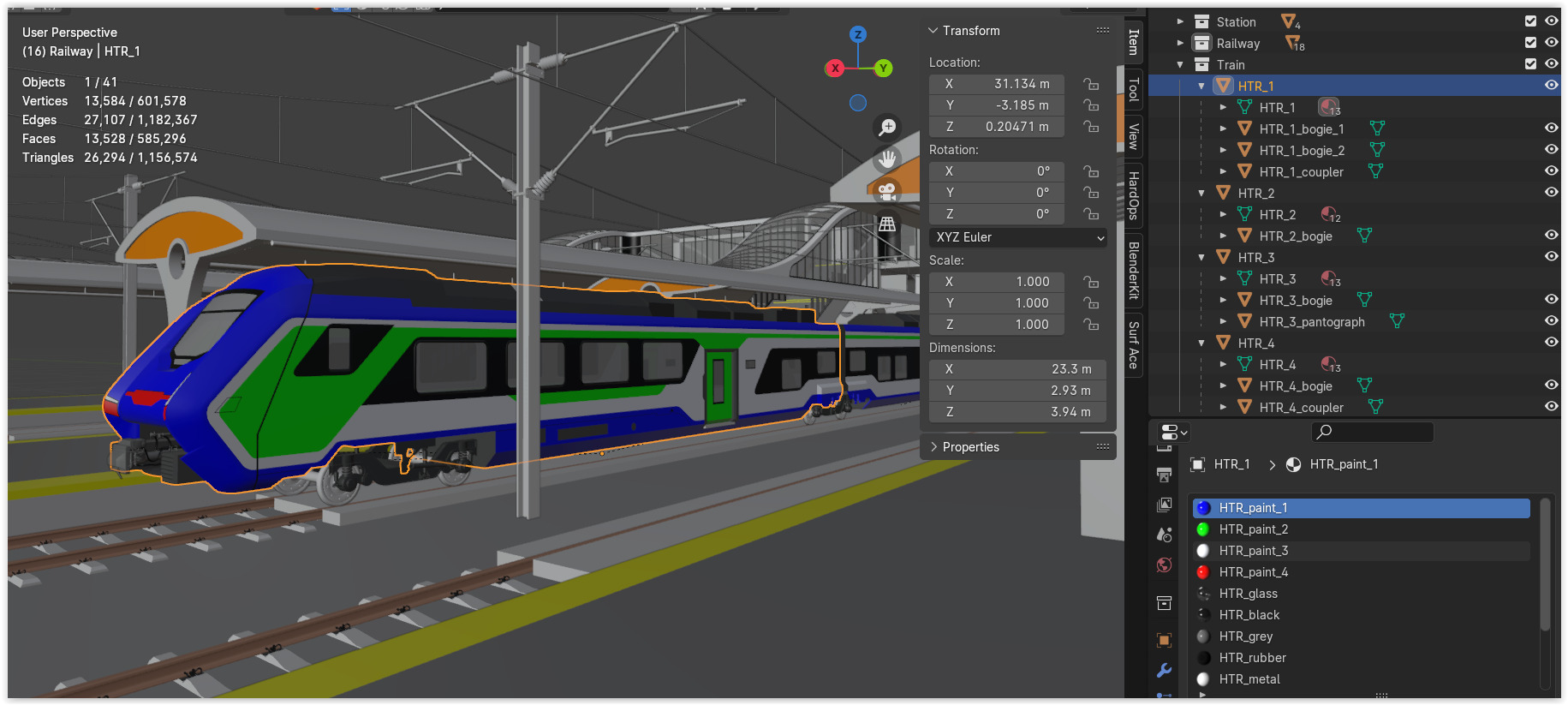Collapse HTR_2 object tree
Screen dimensions: 1568x705
(x=1201, y=193)
